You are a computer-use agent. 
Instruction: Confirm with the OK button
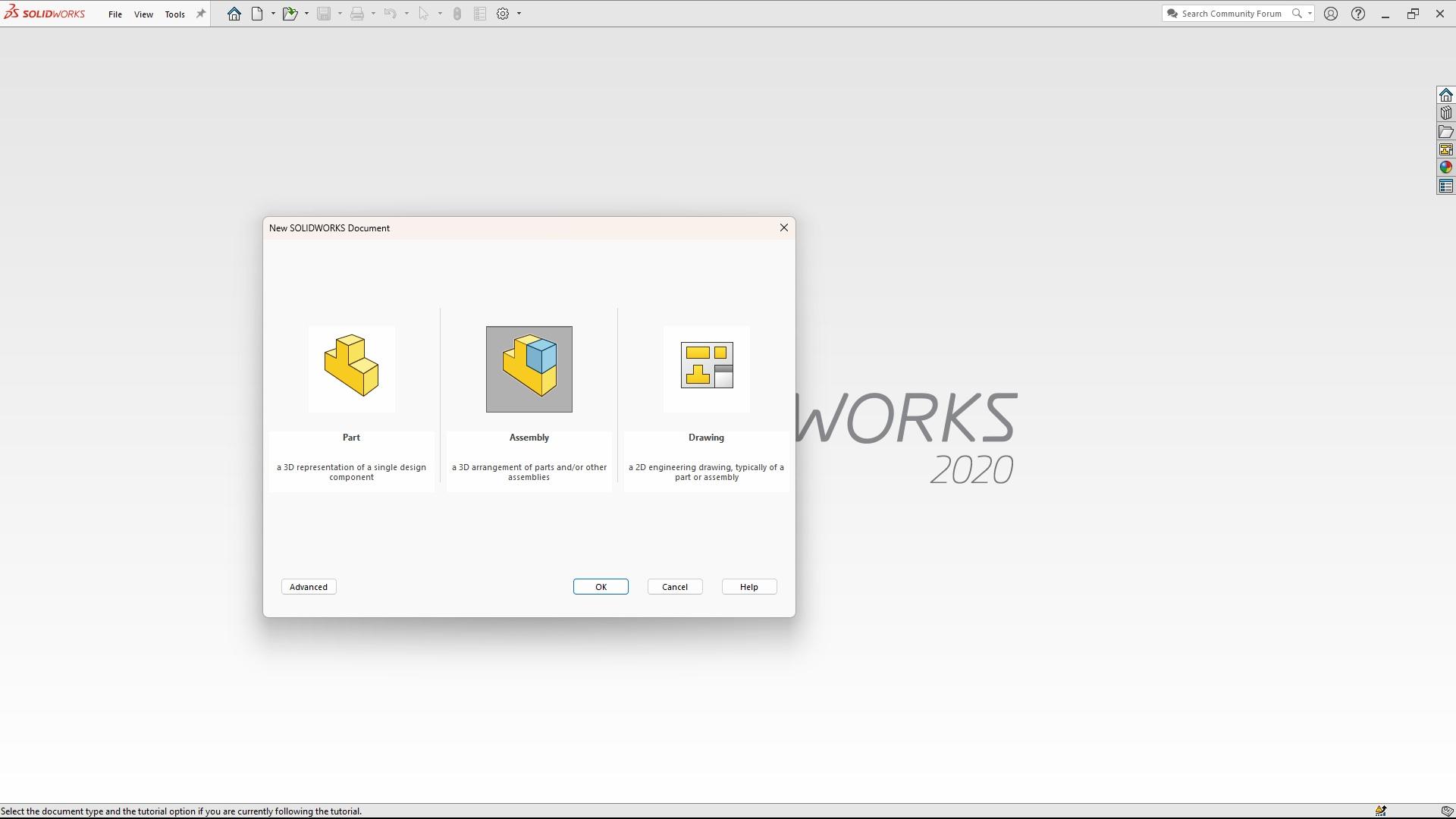601,587
